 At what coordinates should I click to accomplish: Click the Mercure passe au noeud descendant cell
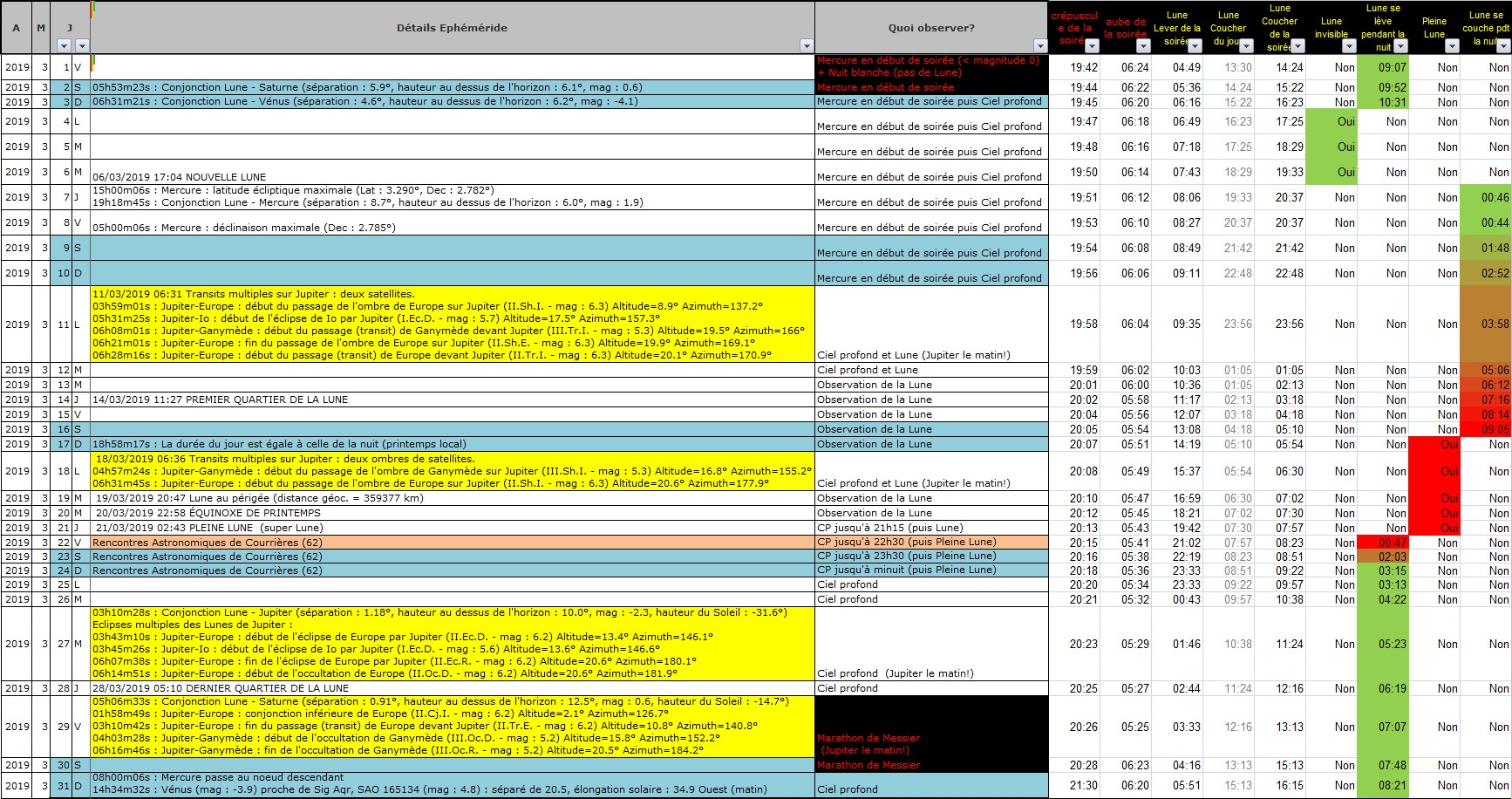tap(453, 784)
